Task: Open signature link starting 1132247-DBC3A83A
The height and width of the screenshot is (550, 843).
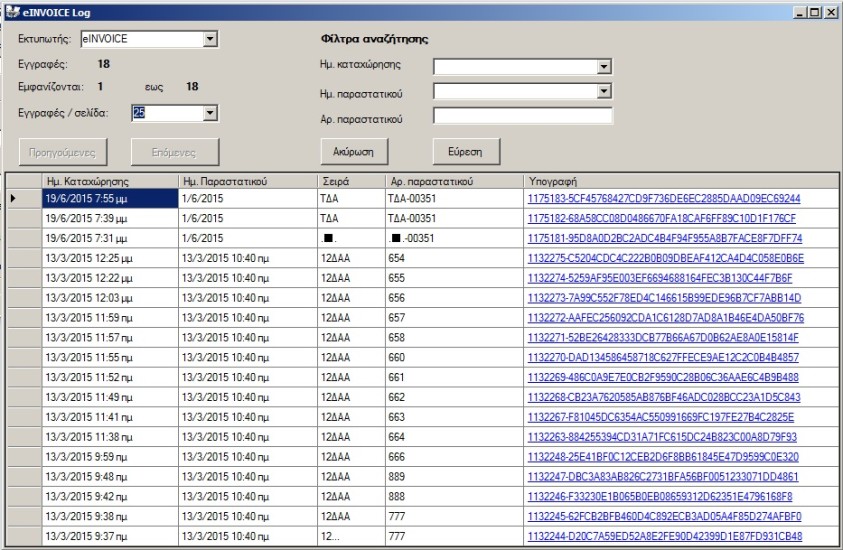Action: tap(663, 477)
